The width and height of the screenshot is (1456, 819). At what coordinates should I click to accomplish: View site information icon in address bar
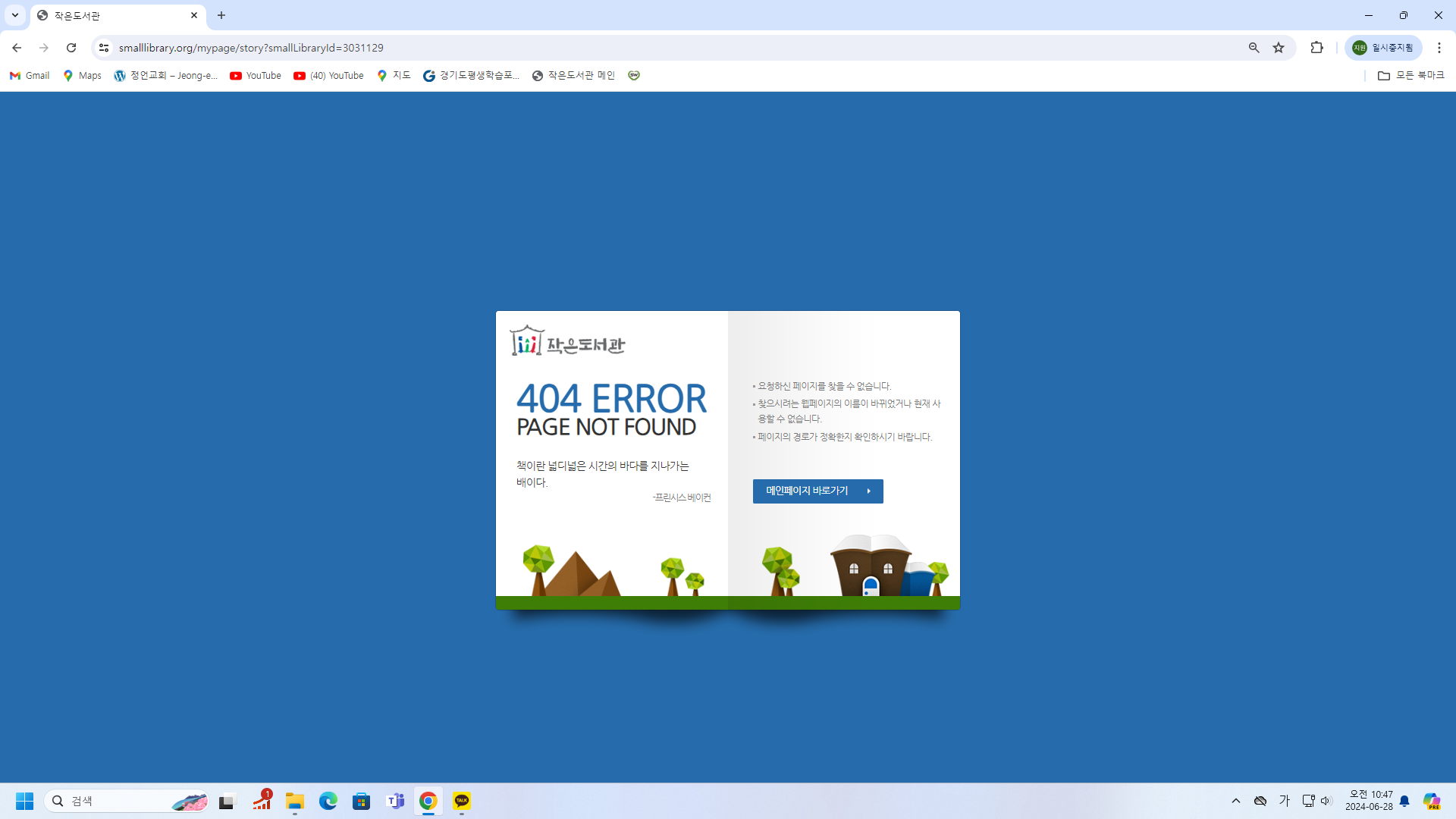104,48
